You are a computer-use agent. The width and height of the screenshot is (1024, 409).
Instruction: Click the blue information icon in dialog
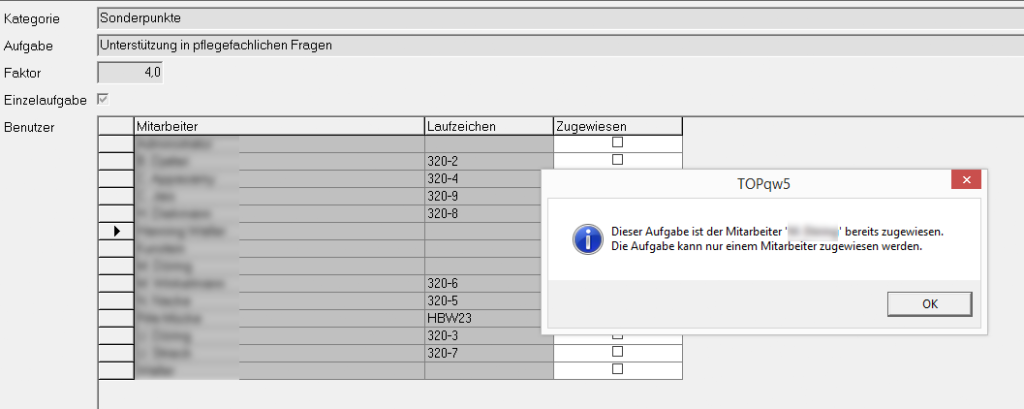click(585, 239)
